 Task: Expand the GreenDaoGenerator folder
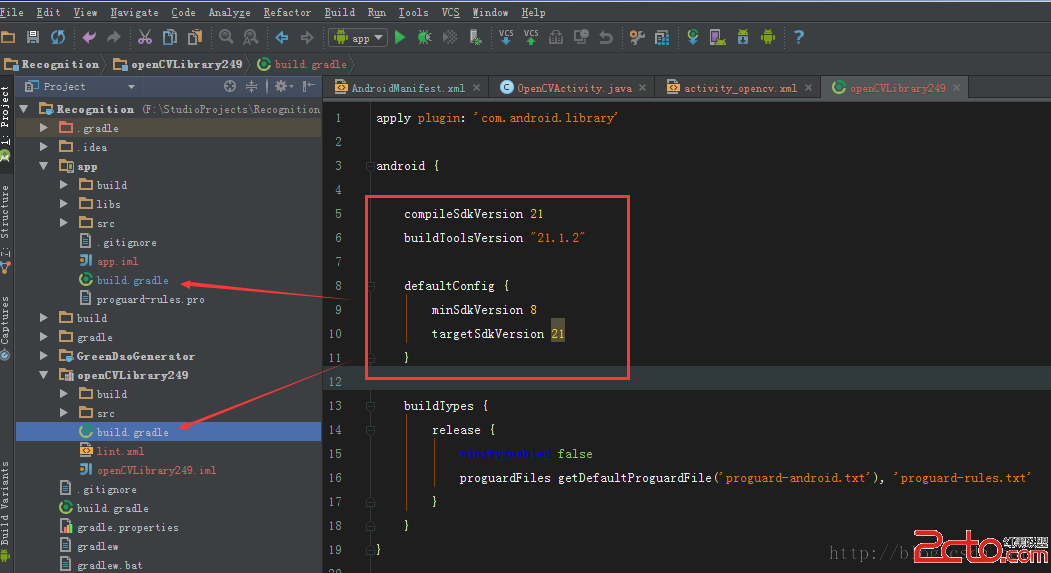(x=43, y=356)
